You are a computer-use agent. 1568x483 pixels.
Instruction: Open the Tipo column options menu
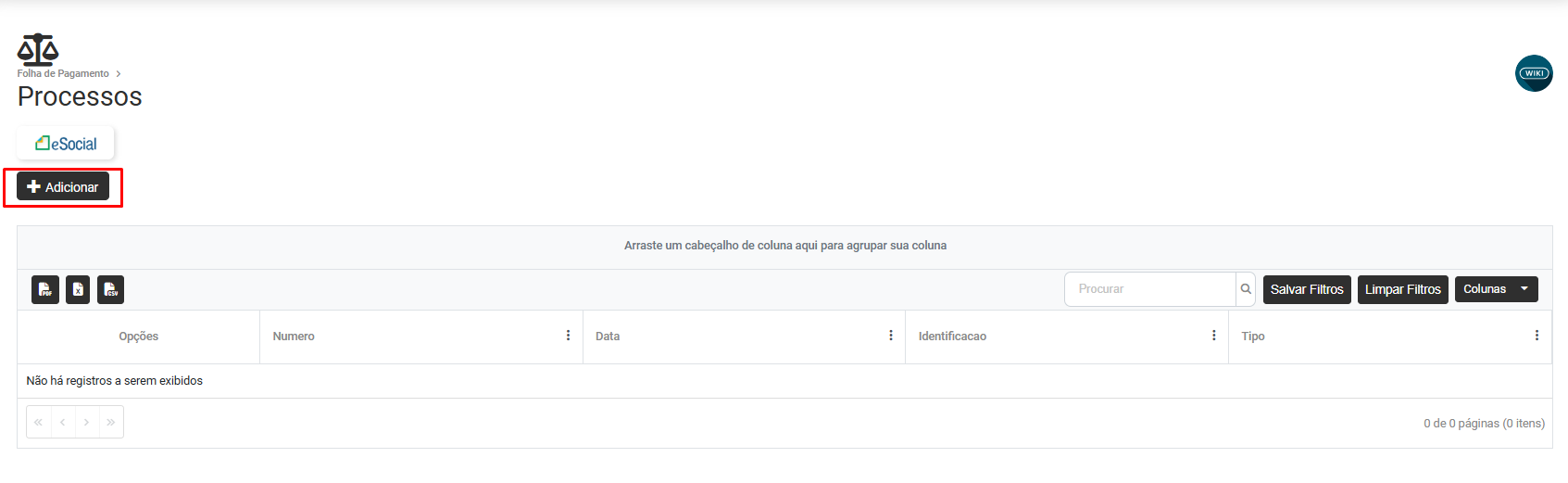(1537, 336)
